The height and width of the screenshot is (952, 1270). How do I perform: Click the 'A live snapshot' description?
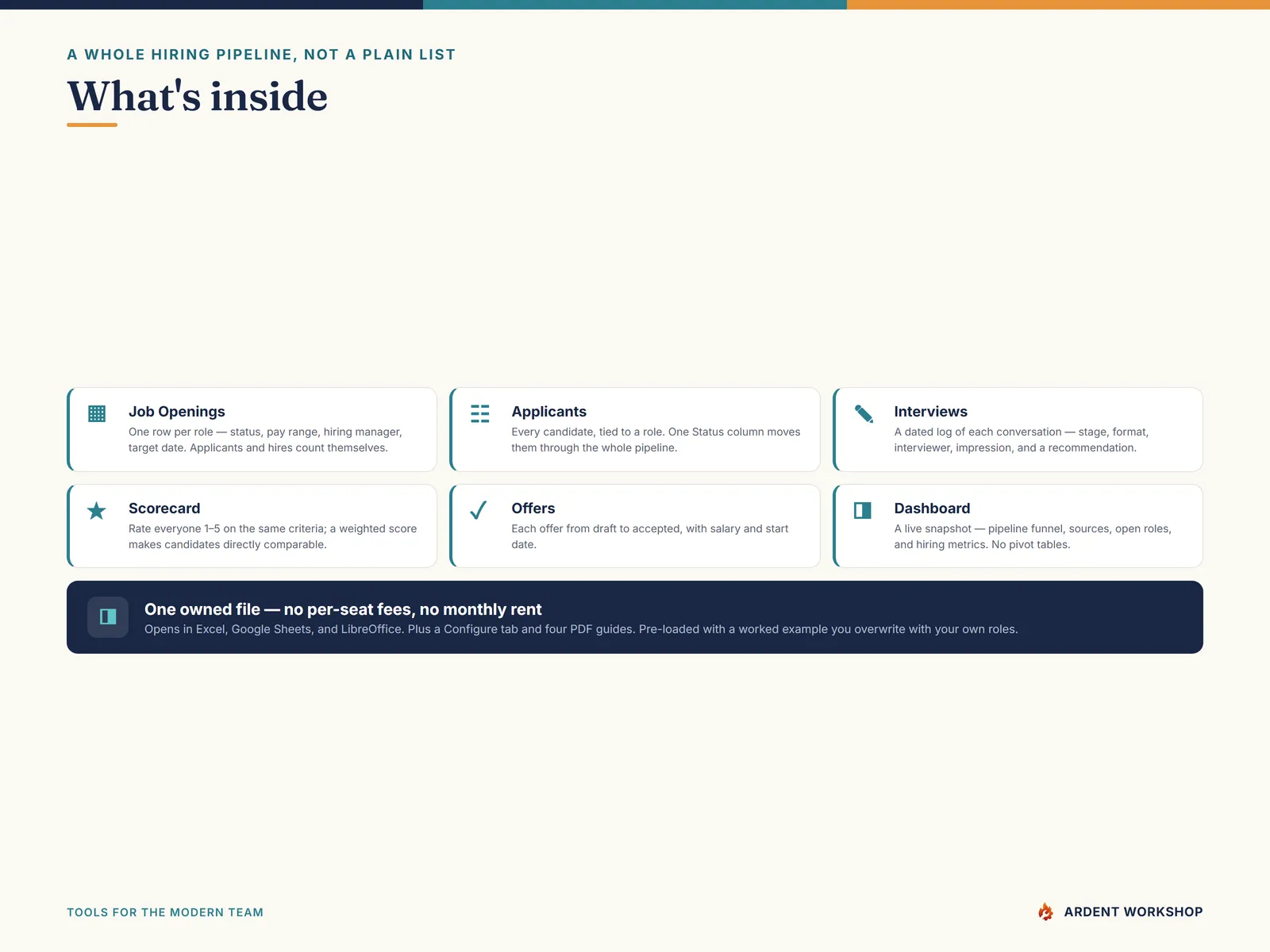[1033, 537]
